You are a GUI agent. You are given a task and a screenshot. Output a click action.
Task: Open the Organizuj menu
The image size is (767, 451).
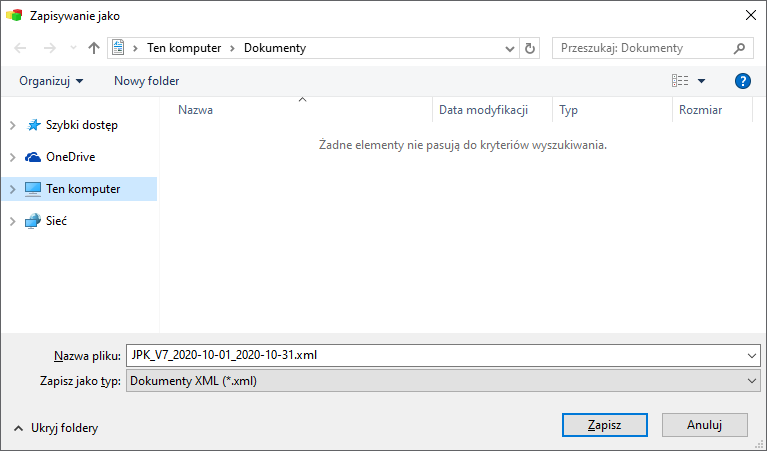coord(51,81)
